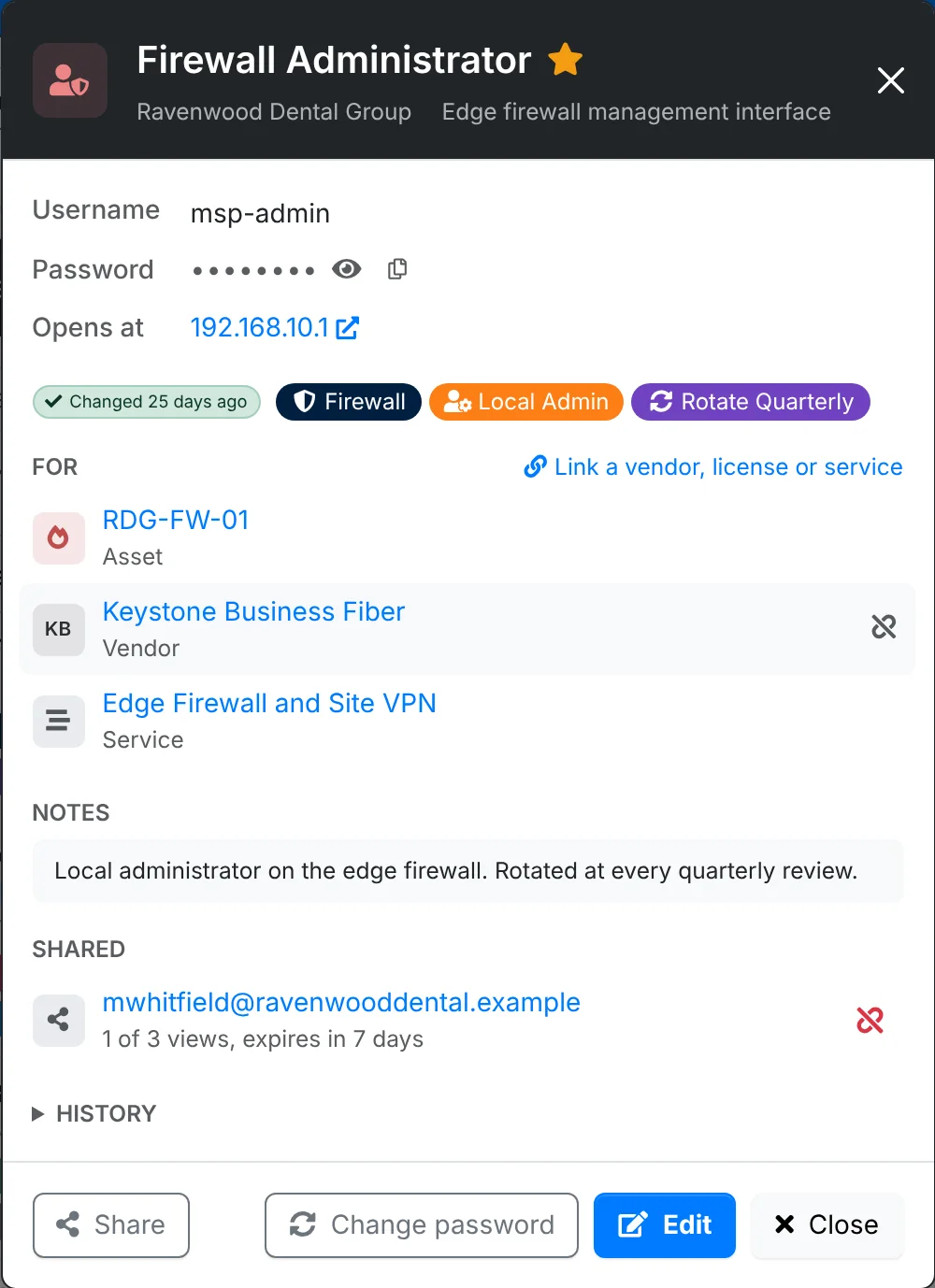Select the Local Admin tag
Screen dimensions: 935x1288
(x=526, y=402)
